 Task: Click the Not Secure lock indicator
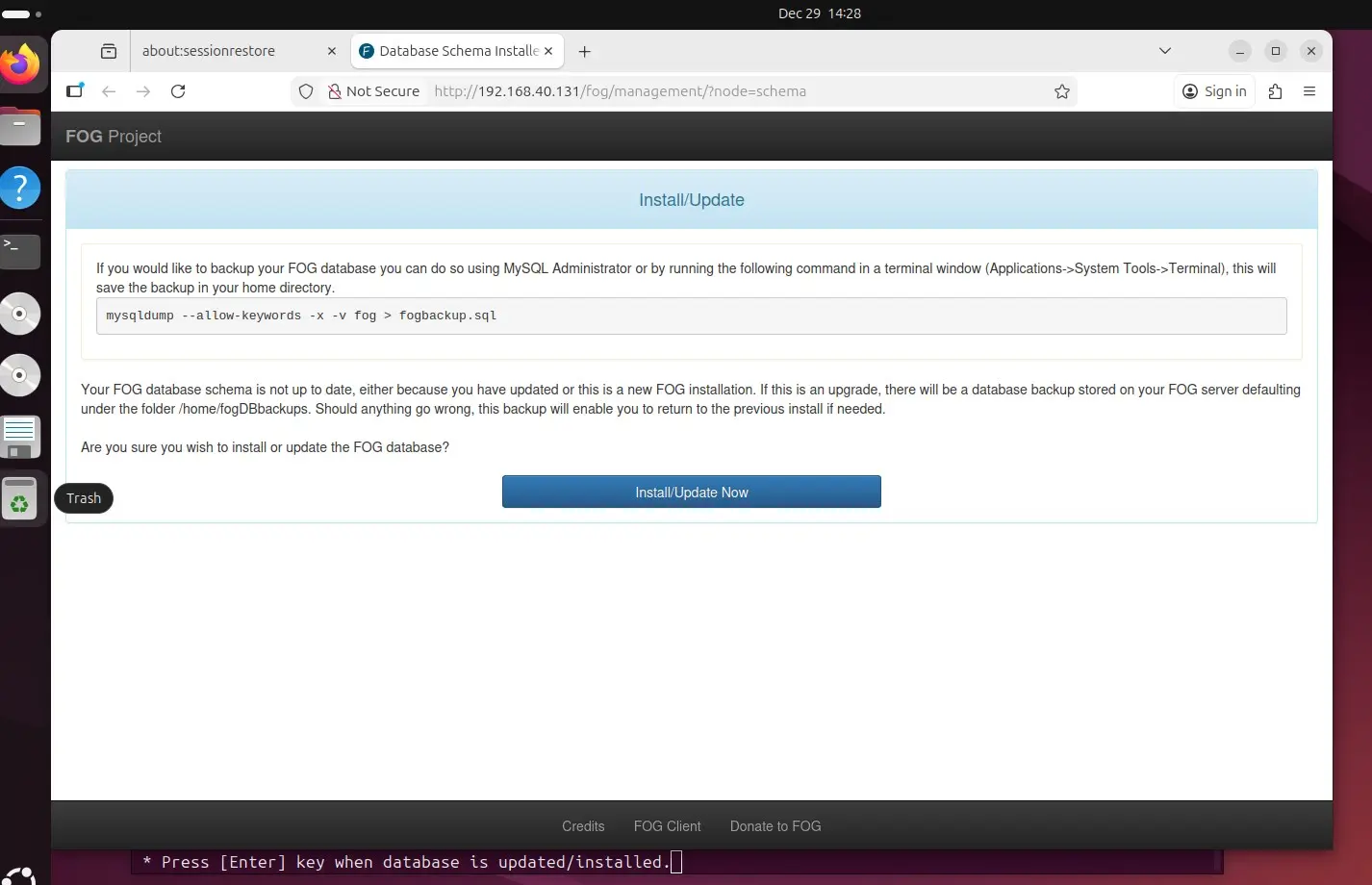pyautogui.click(x=373, y=91)
